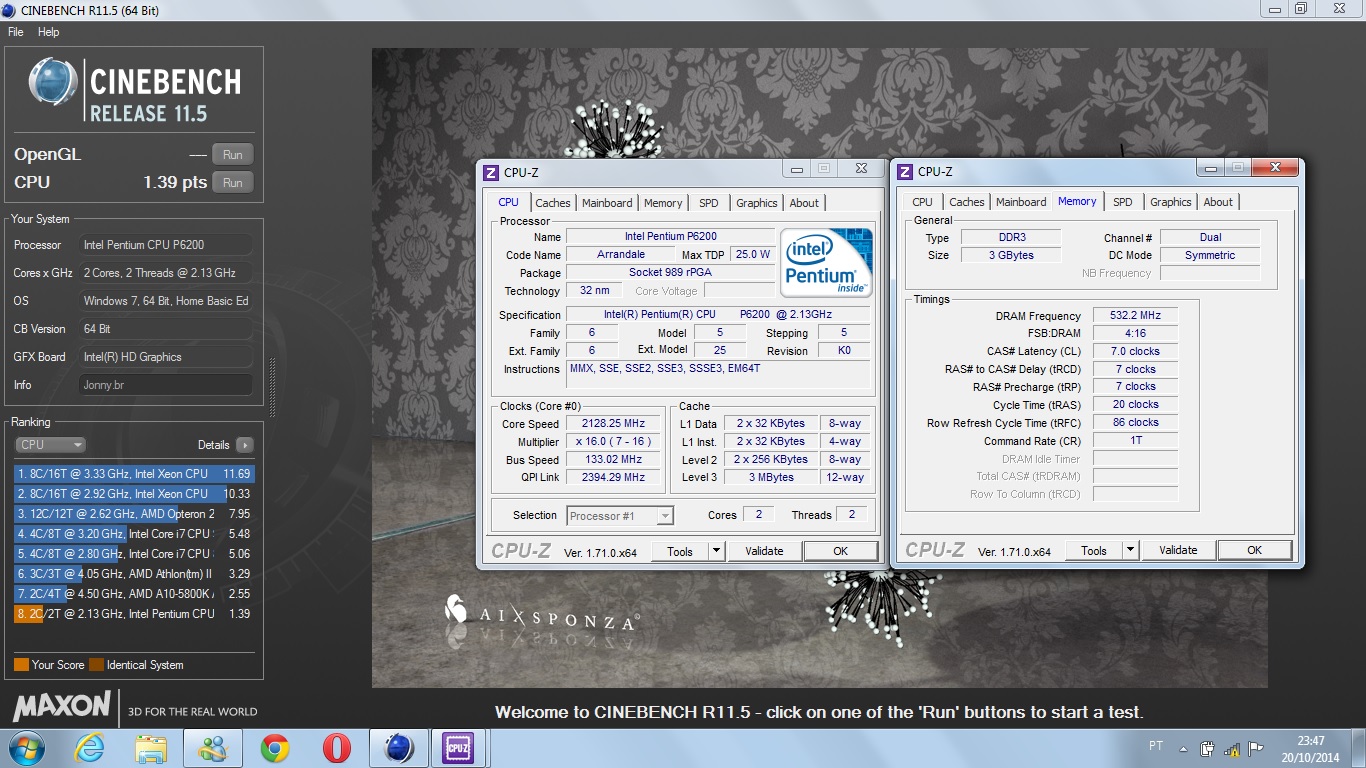Click the Your Score orange legend swatch

[21, 665]
